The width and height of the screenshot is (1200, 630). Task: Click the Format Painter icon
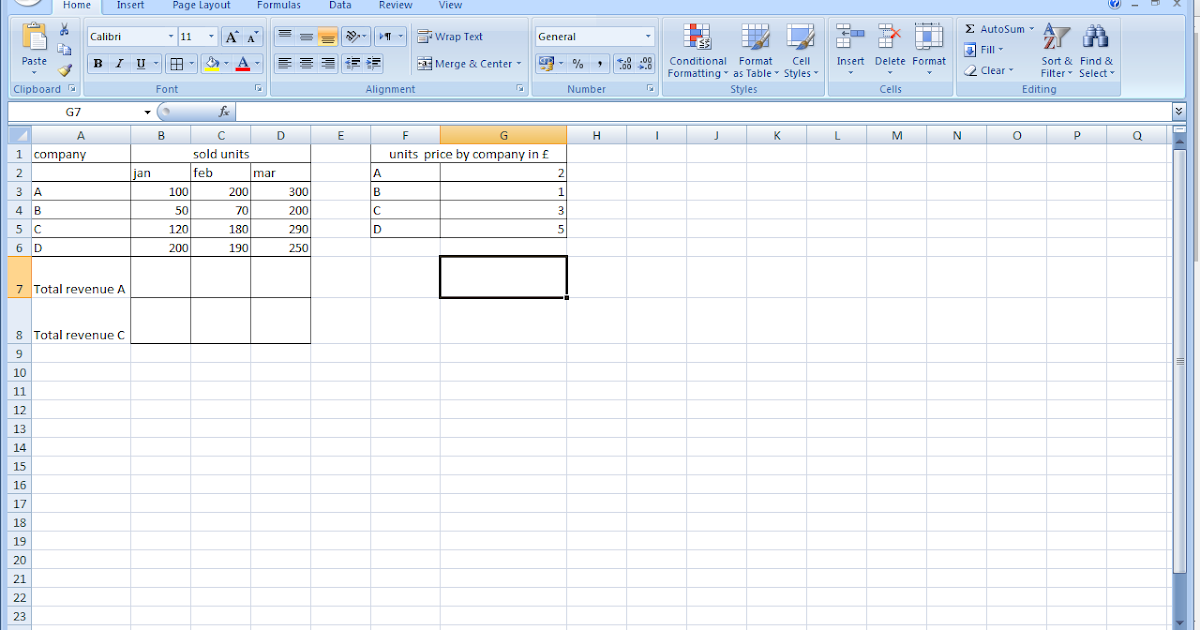(x=66, y=69)
